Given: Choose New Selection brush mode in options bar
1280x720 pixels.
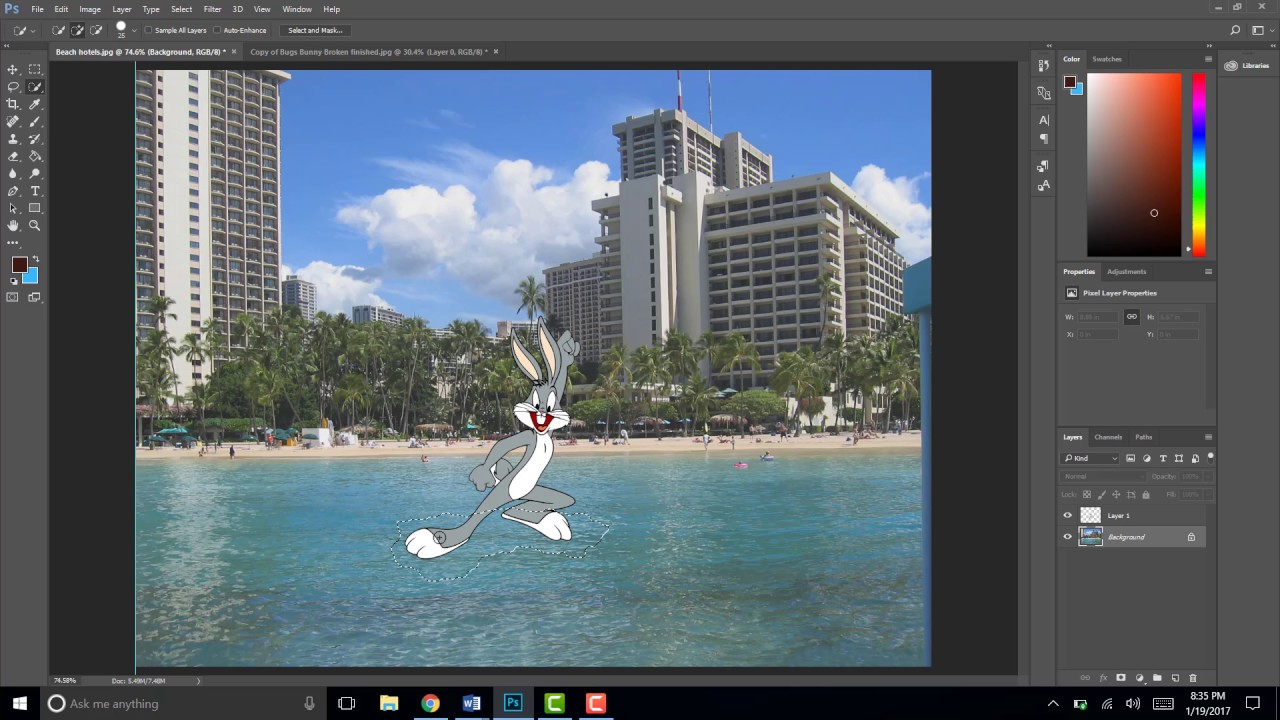Looking at the screenshot, I should 59,30.
